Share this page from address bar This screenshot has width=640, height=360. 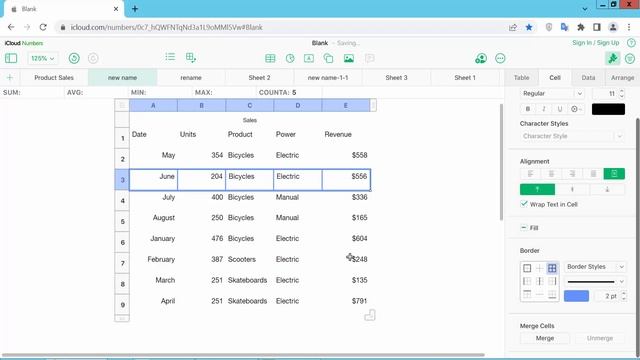[x=513, y=27]
